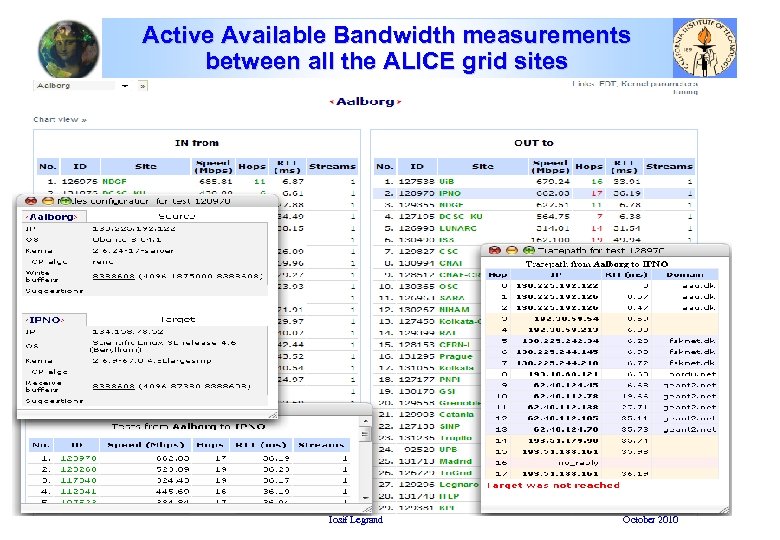Close the Tracepath window with the red button
Viewport: 780px width, 540px height.
click(494, 250)
